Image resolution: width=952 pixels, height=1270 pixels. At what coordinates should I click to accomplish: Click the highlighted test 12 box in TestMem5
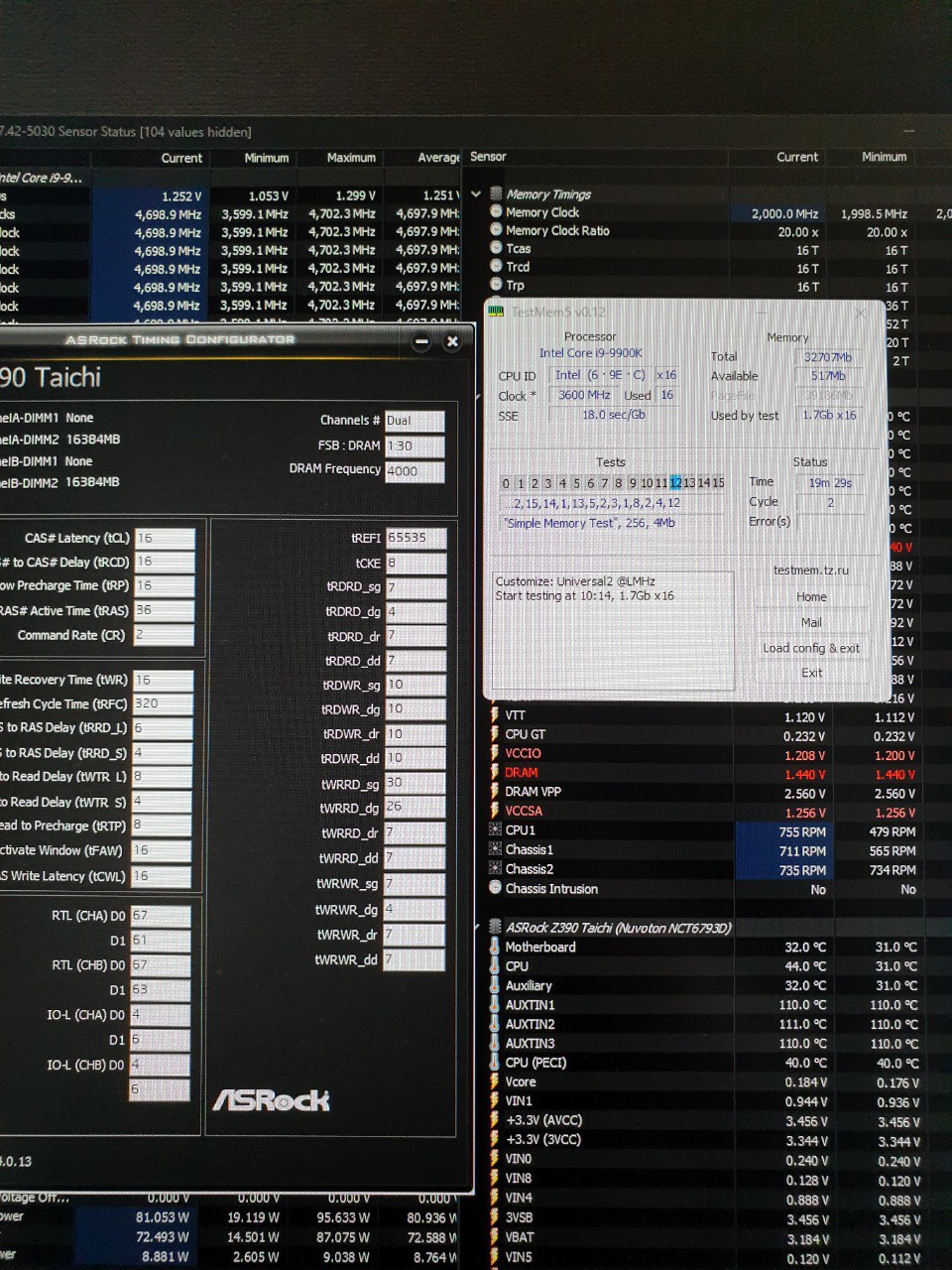(675, 483)
